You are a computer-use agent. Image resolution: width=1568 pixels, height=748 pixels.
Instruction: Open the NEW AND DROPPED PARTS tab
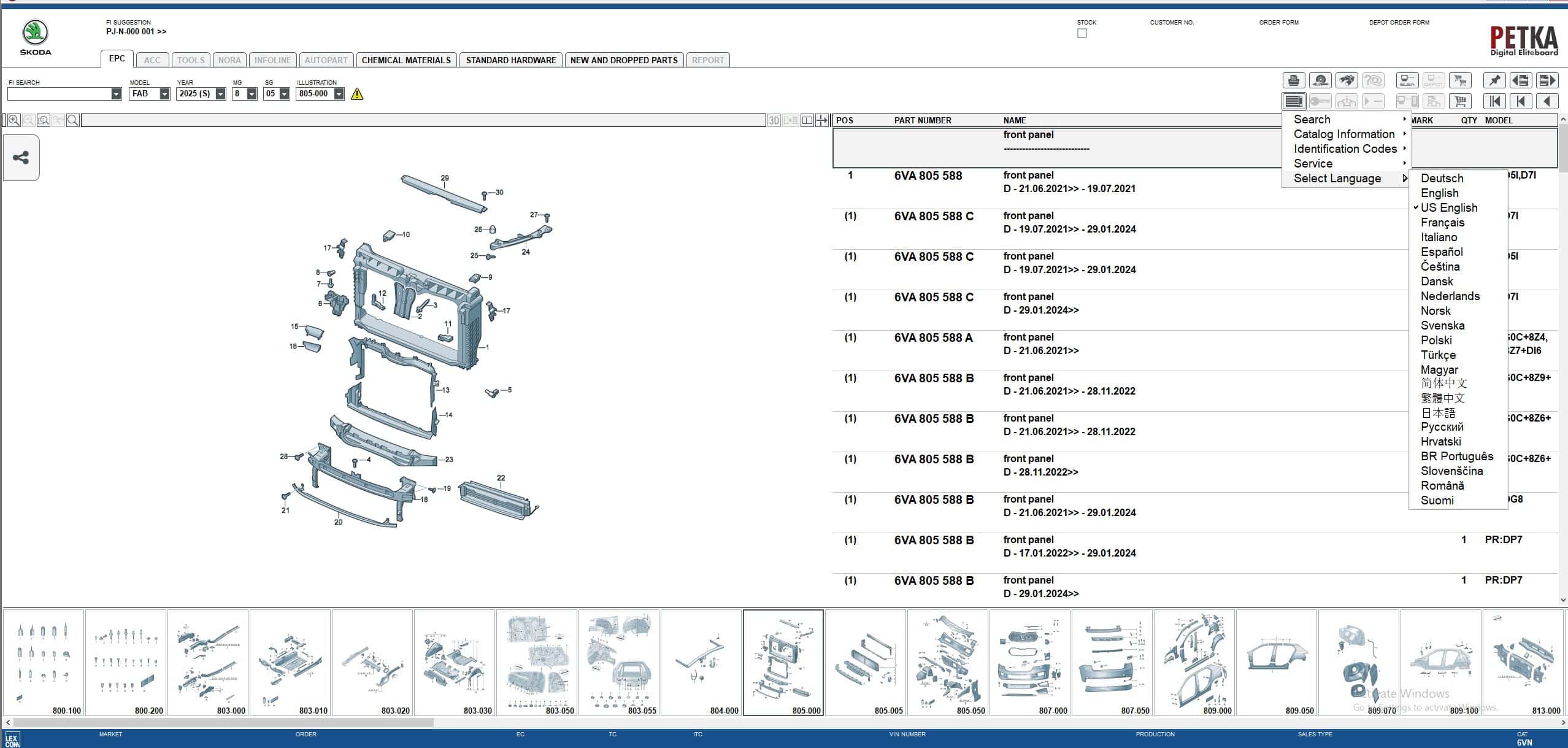(624, 60)
